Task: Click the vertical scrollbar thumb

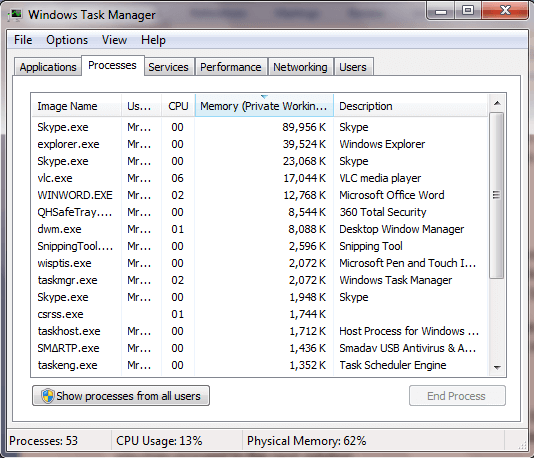Action: 497,195
